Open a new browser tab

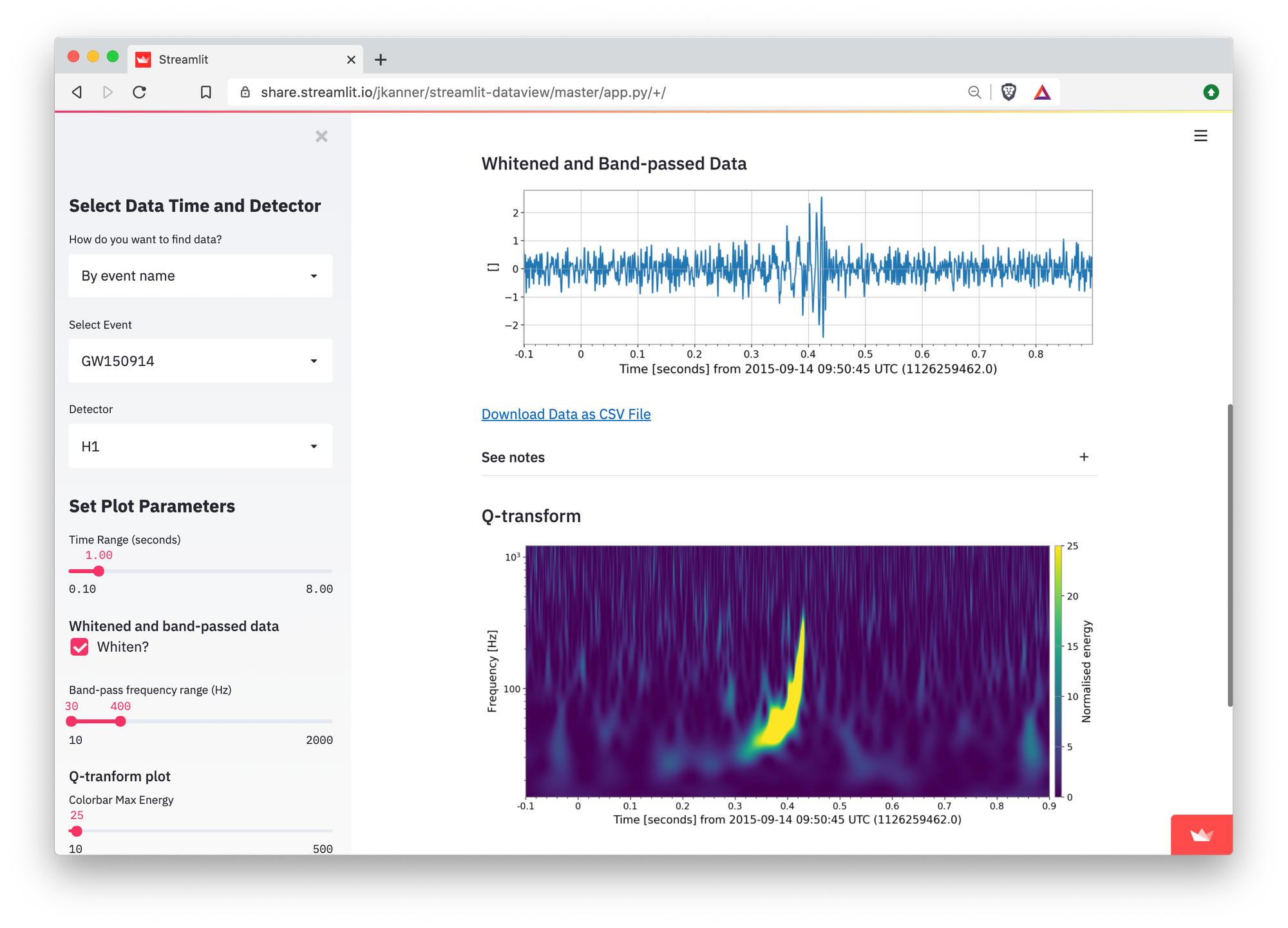(x=381, y=60)
